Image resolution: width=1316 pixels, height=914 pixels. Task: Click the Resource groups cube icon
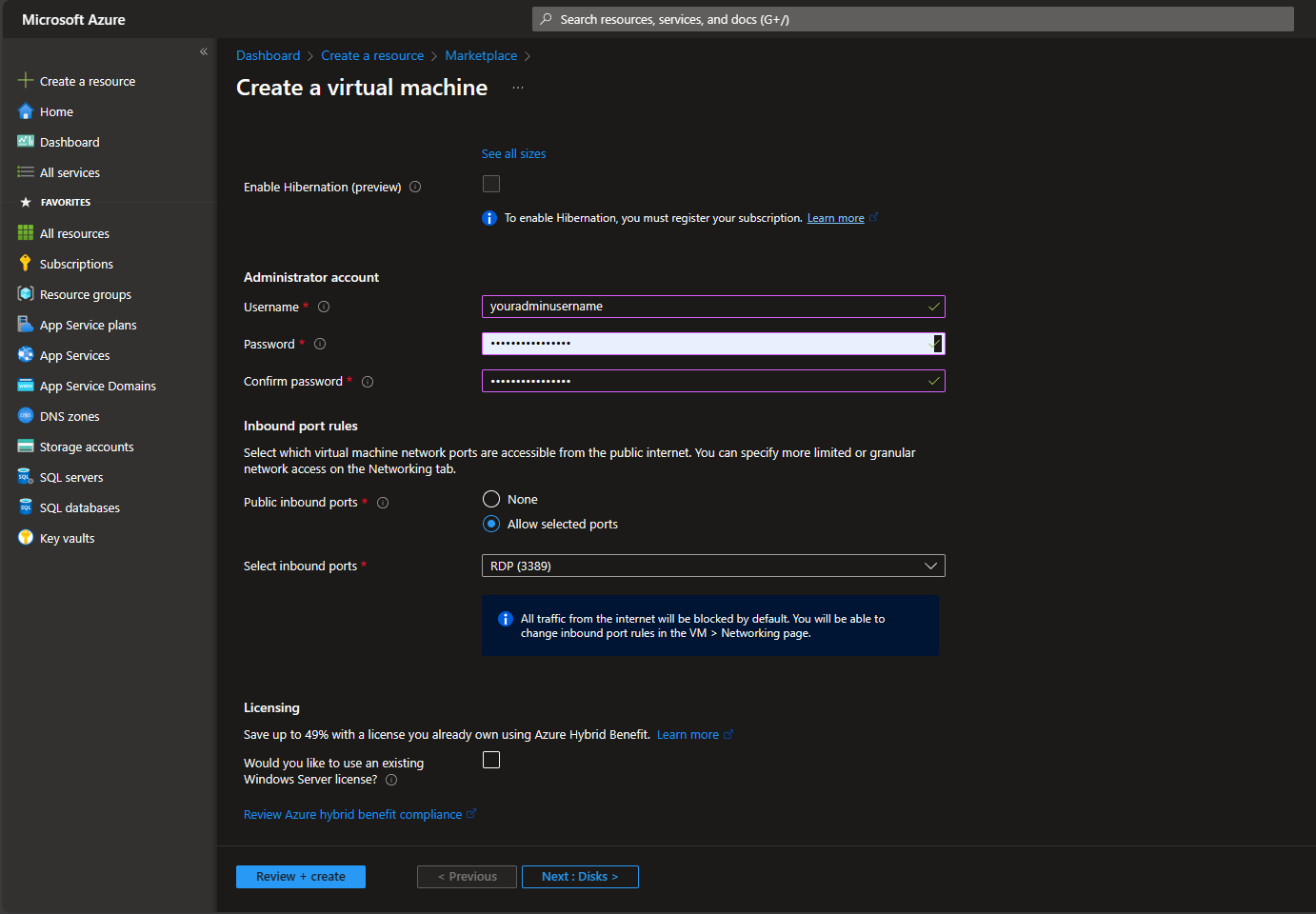26,294
